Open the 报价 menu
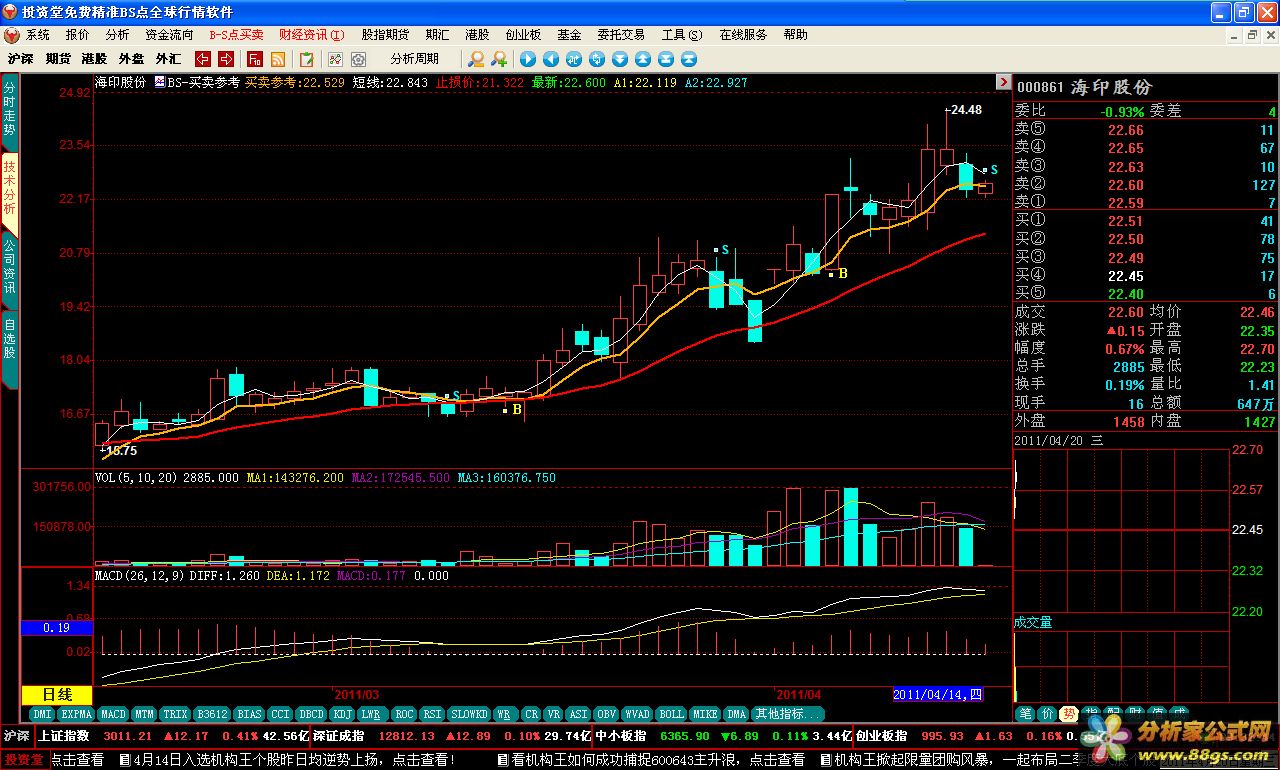Screen dimensions: 1280x770 (77, 35)
